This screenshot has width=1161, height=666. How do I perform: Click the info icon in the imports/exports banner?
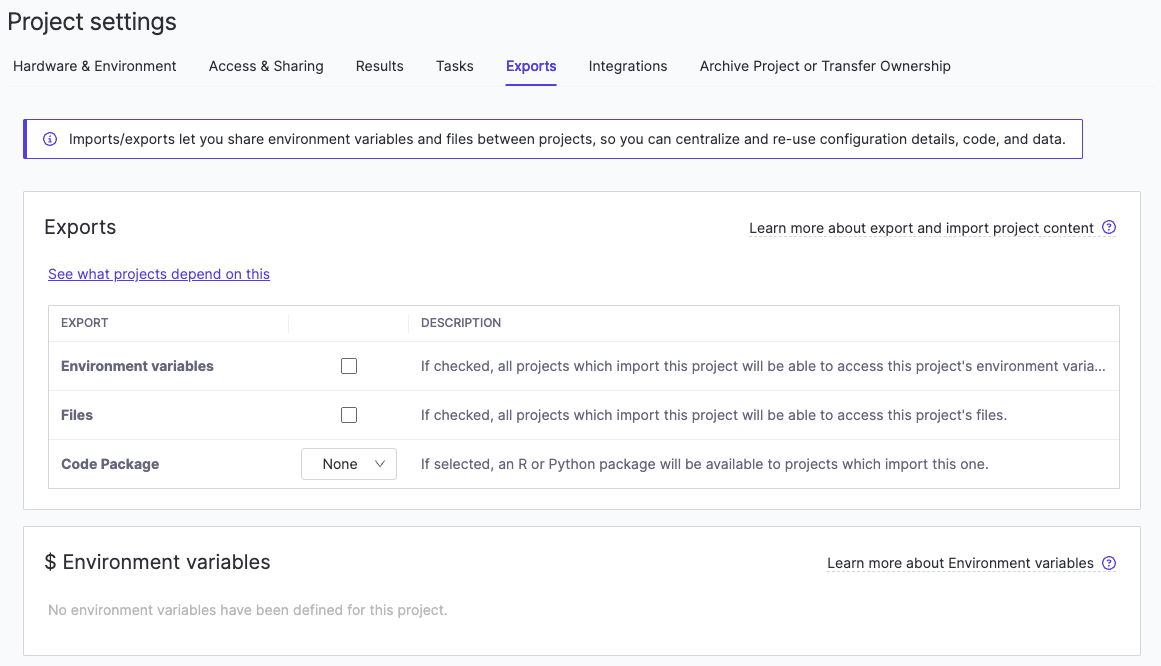coord(50,139)
